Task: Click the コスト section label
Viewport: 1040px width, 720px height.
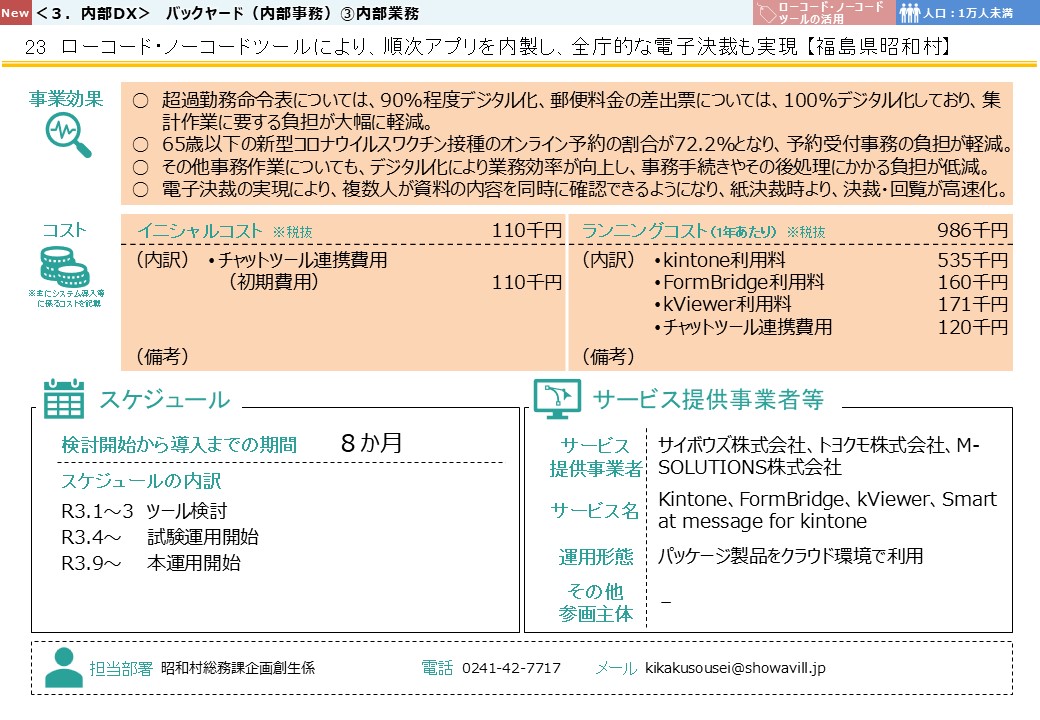Action: click(64, 229)
